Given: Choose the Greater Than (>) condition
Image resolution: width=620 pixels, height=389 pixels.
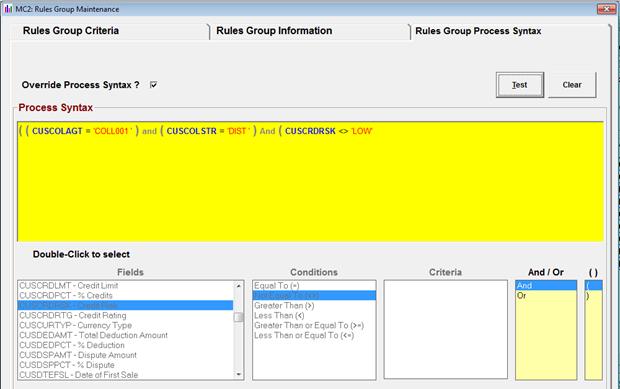Looking at the screenshot, I should [x=314, y=305].
